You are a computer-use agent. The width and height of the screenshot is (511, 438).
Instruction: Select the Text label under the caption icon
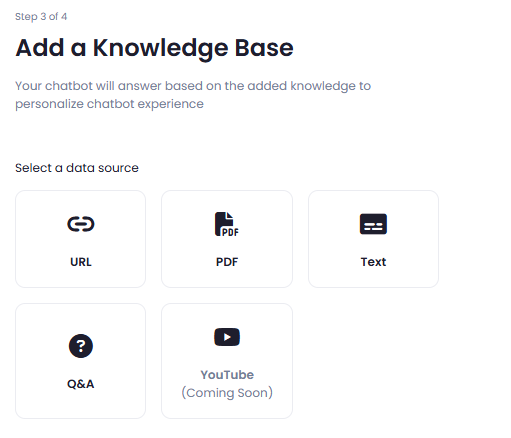(x=373, y=262)
